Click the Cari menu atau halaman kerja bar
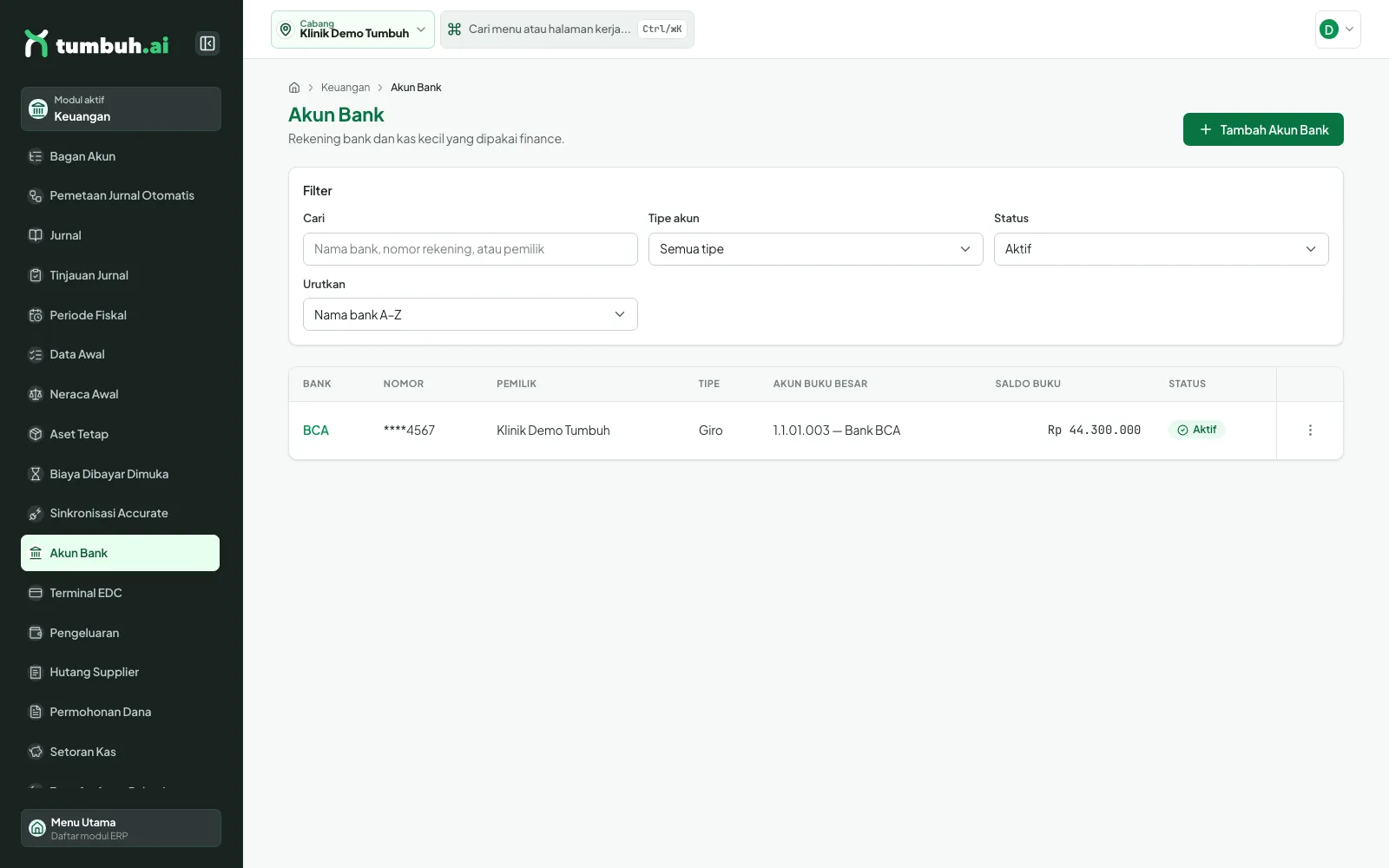The width and height of the screenshot is (1389, 868). (567, 30)
